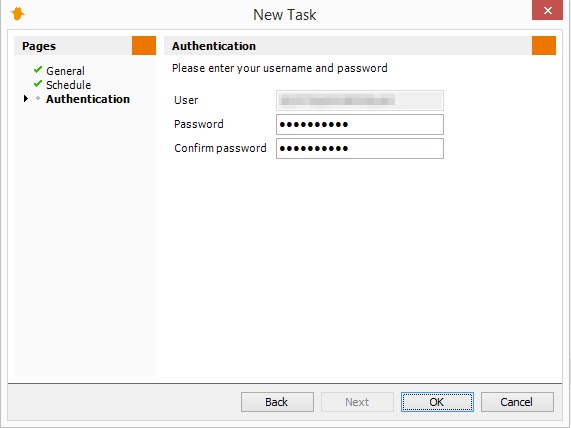Screen dimensions: 571x428
Task: Click the orange square in Pages header
Action: coord(144,46)
